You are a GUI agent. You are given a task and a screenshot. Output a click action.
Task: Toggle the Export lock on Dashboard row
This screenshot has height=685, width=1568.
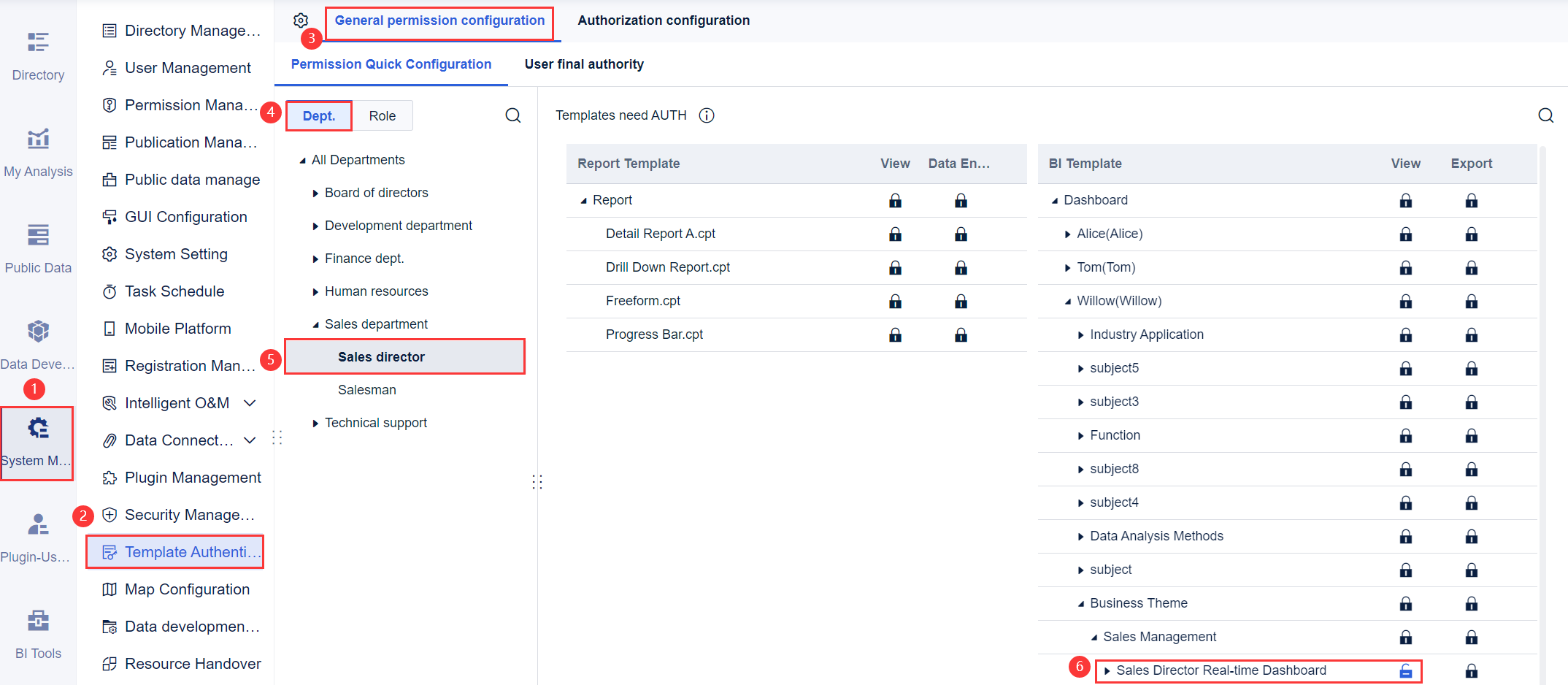click(x=1472, y=200)
